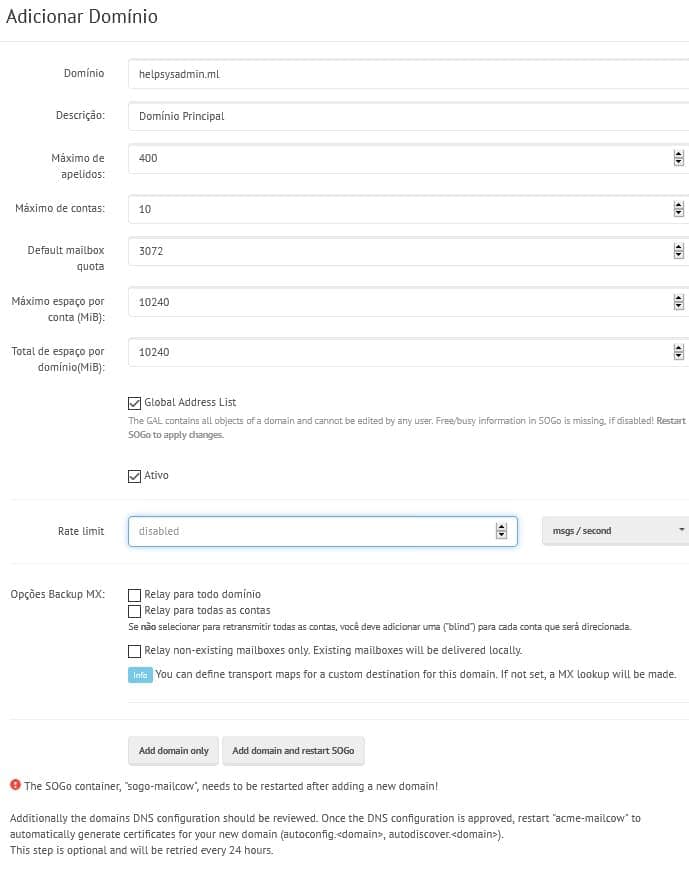Click the Descrição text field
The height and width of the screenshot is (877, 689).
coord(400,116)
